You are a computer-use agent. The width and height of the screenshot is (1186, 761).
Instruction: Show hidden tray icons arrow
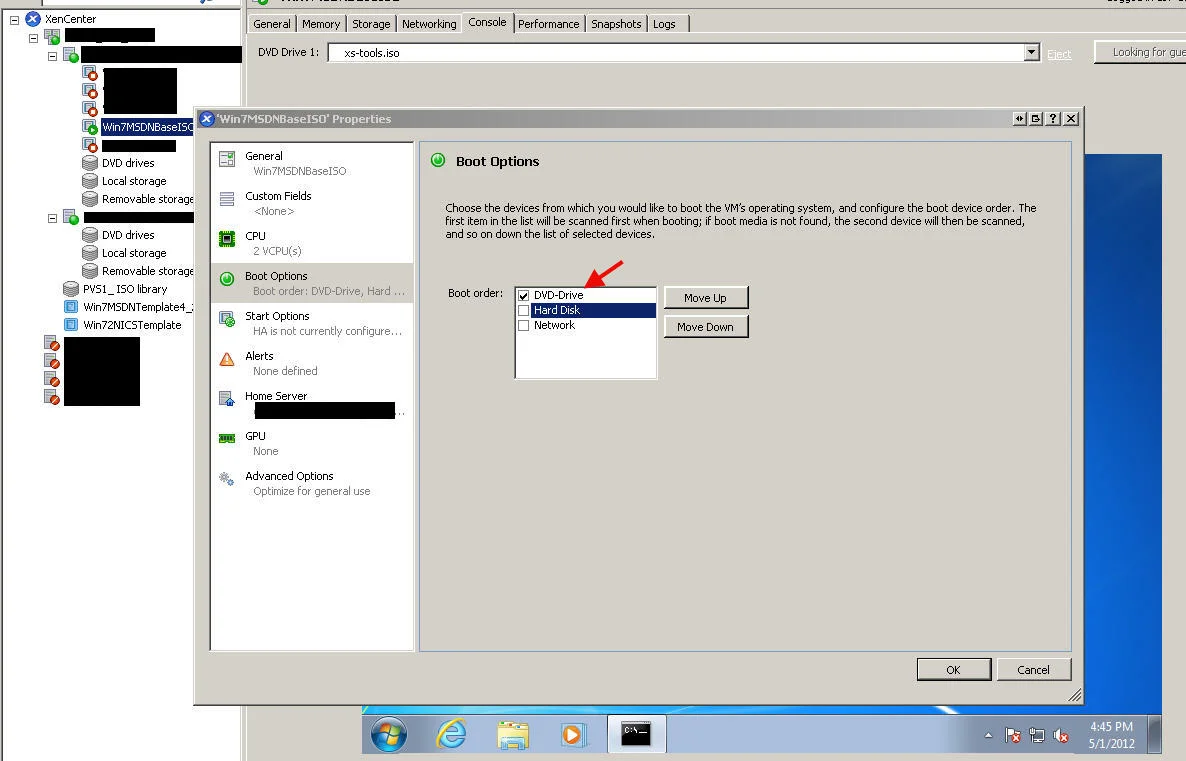[x=988, y=735]
